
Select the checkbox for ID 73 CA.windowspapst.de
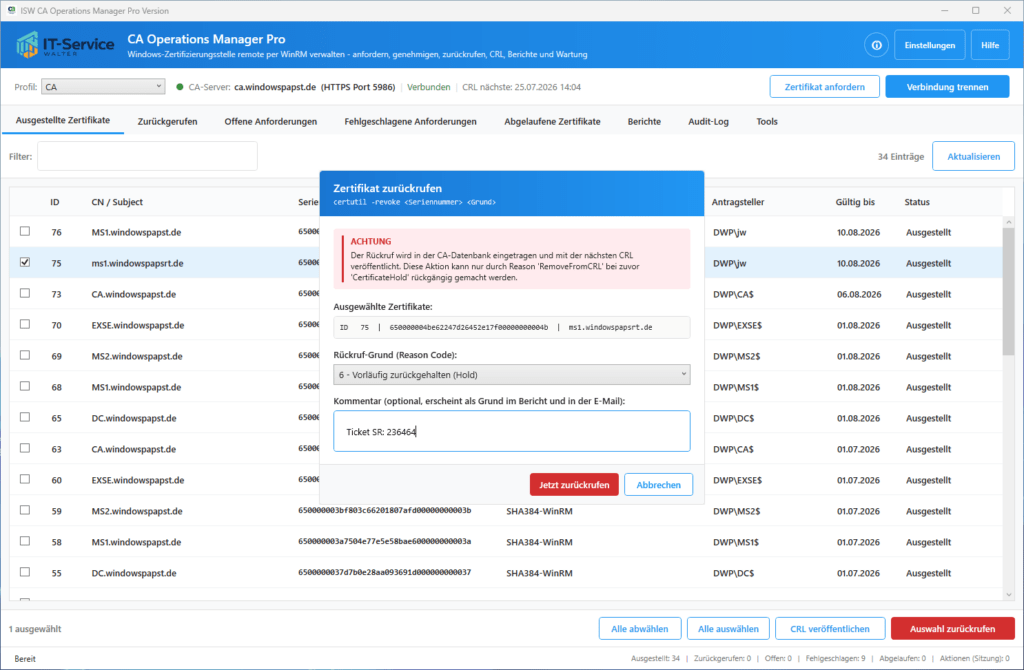pyautogui.click(x=25, y=293)
